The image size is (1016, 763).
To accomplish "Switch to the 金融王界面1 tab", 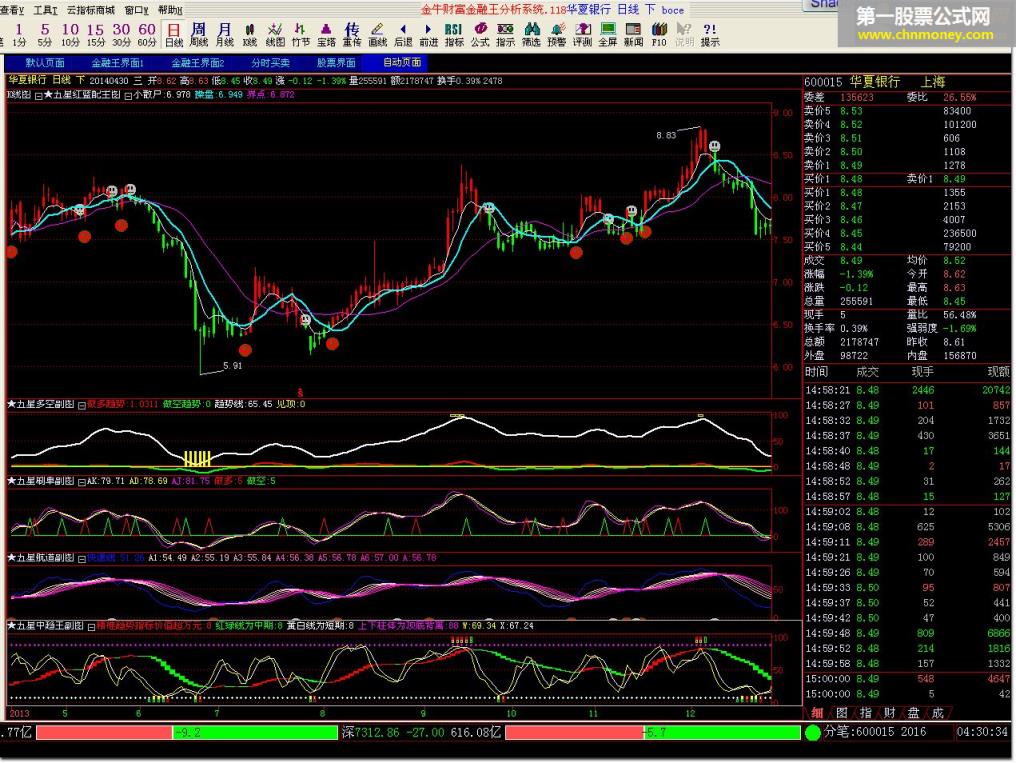I will point(117,62).
